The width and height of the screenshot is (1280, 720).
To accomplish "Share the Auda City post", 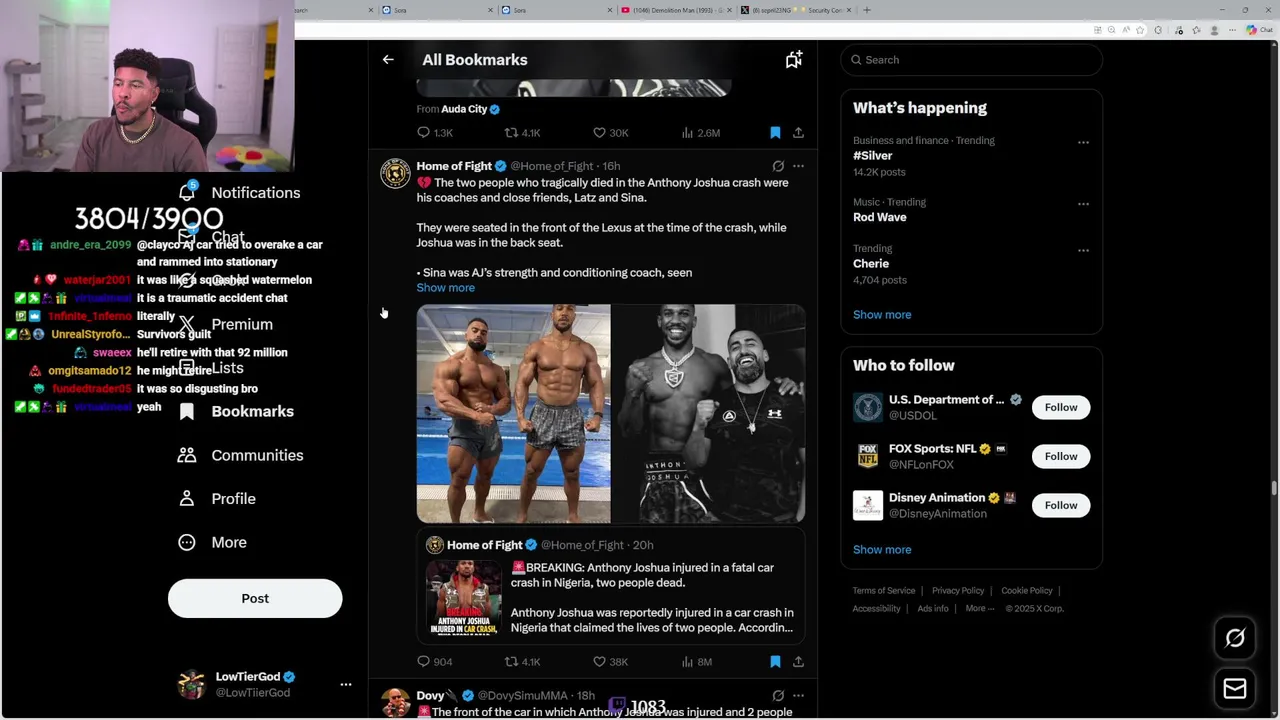I will (x=798, y=133).
